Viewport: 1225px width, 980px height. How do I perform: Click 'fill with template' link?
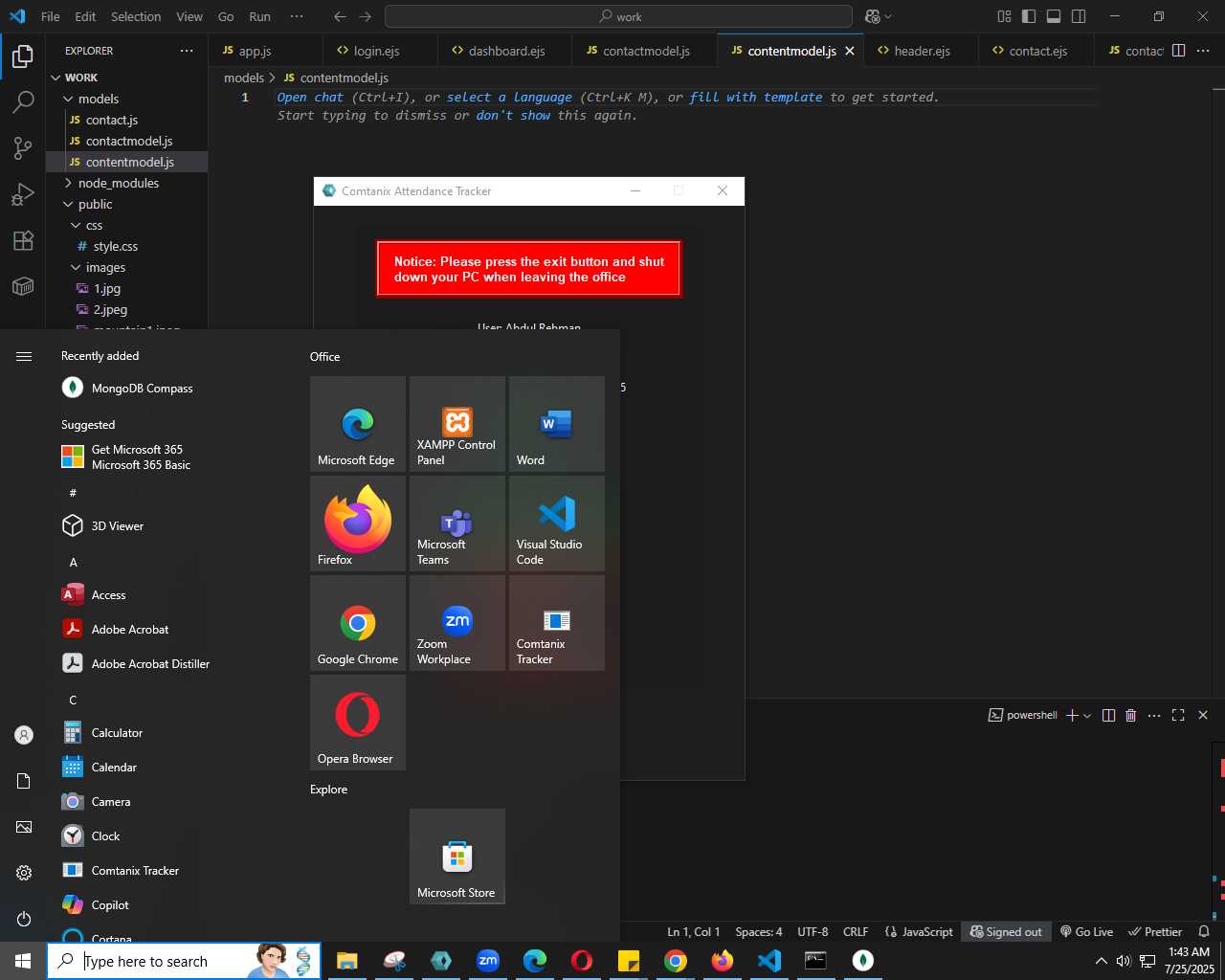coord(756,97)
